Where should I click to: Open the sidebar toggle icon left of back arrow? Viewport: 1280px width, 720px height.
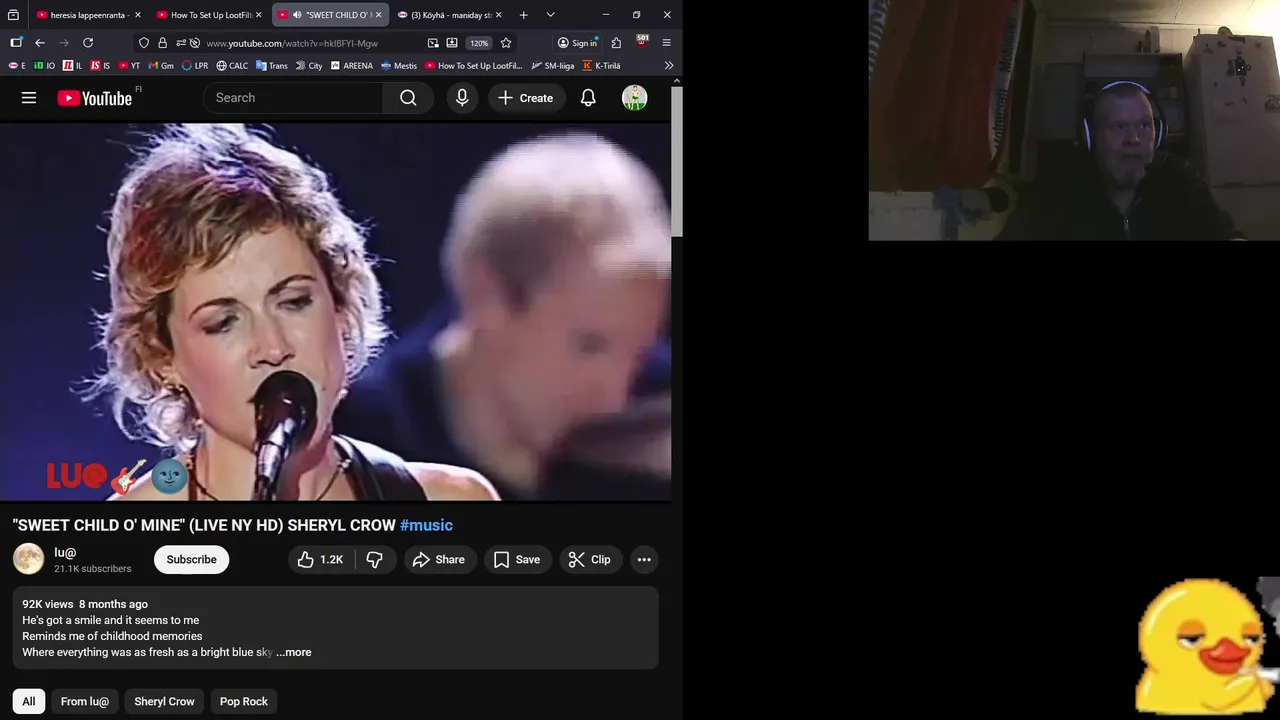tap(16, 43)
